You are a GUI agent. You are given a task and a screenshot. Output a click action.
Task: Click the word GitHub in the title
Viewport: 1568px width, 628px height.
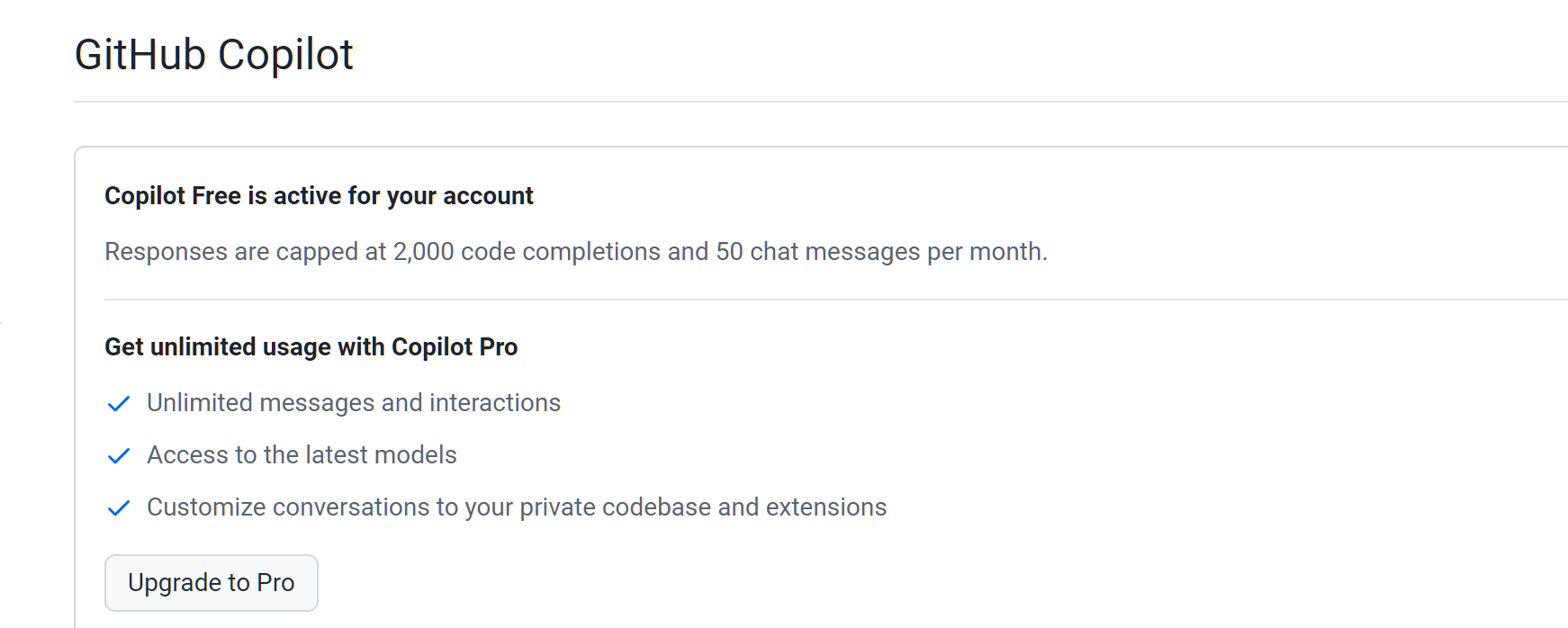(x=140, y=55)
